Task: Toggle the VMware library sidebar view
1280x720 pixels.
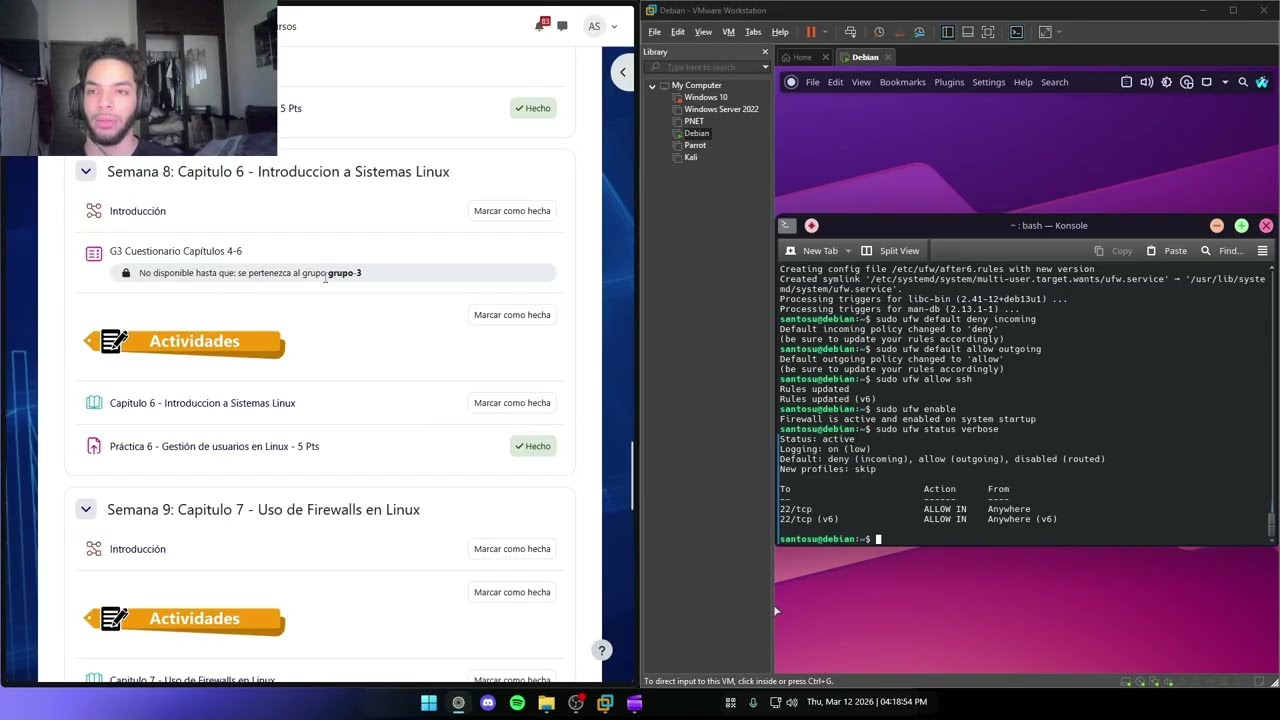Action: (x=948, y=32)
